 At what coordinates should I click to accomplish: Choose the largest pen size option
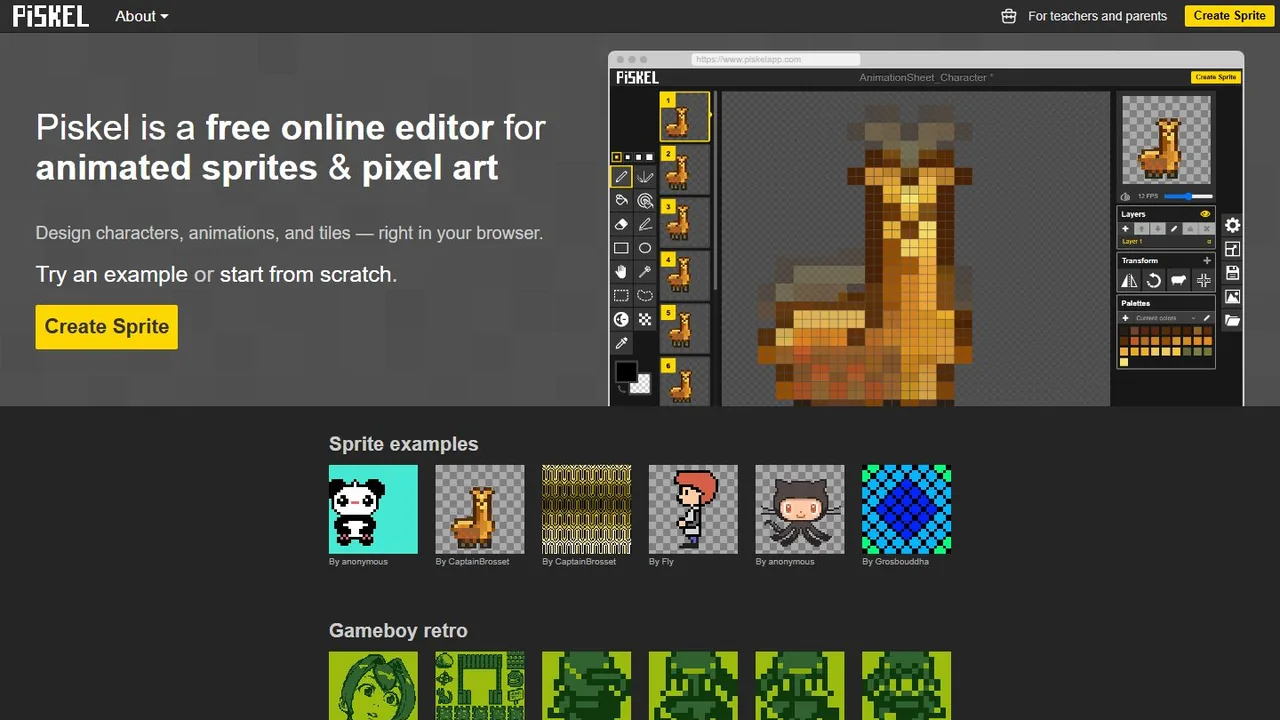point(650,157)
